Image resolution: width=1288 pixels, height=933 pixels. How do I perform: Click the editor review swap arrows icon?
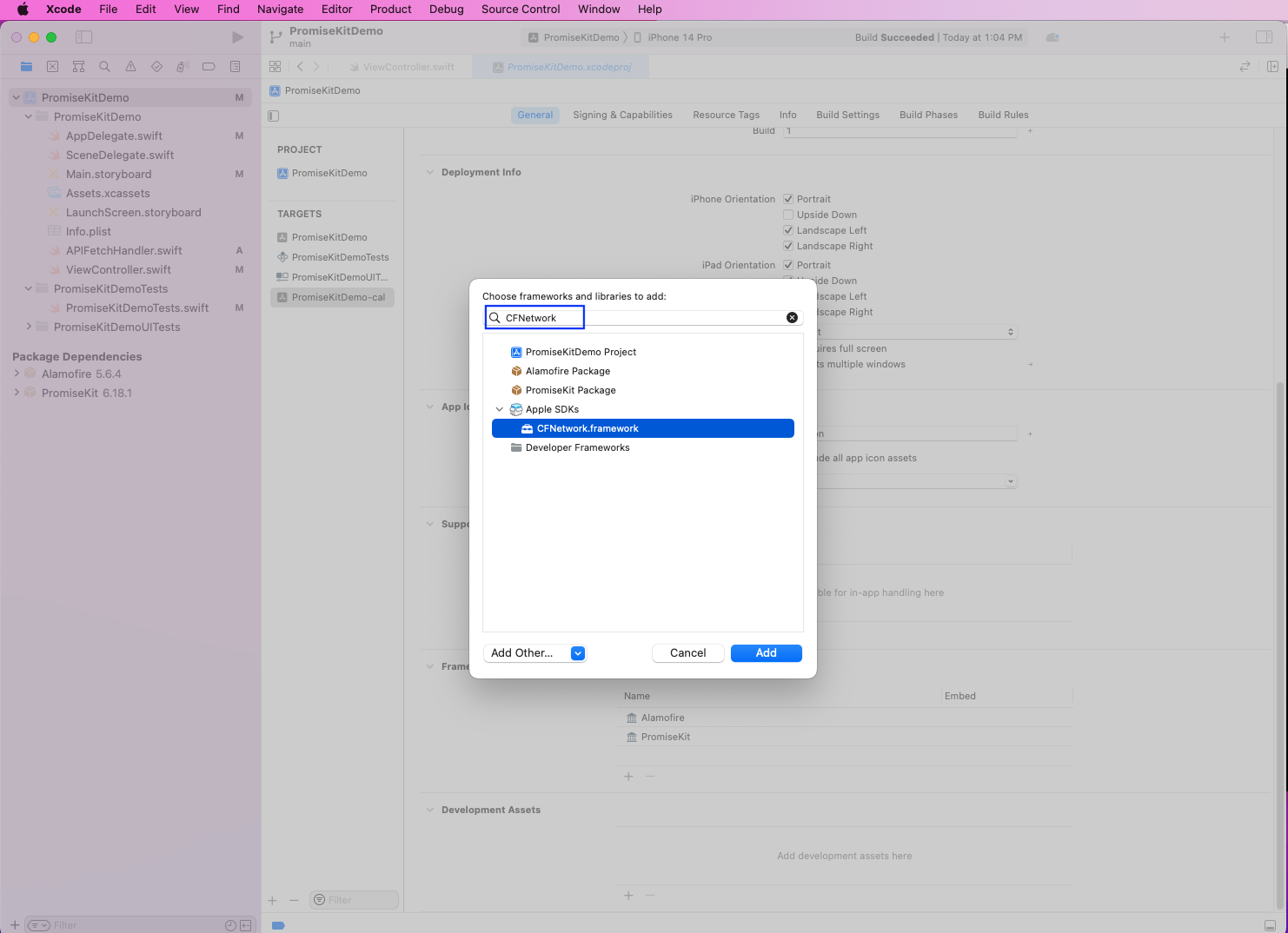(1245, 67)
